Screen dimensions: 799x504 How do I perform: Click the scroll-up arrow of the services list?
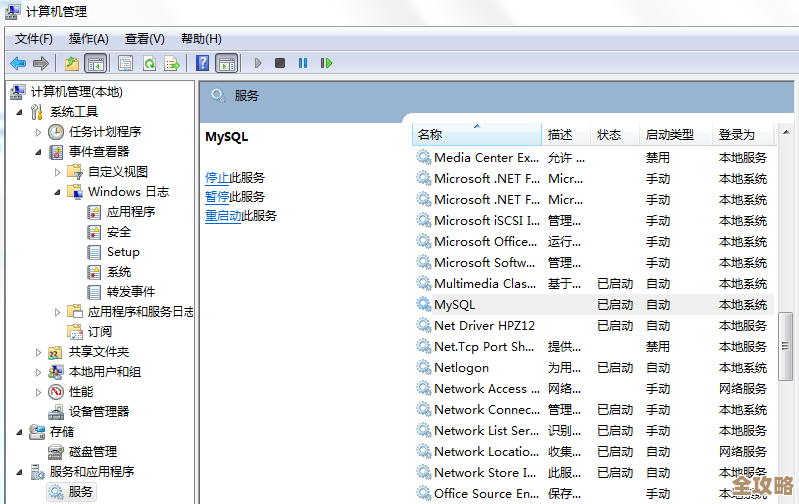786,132
